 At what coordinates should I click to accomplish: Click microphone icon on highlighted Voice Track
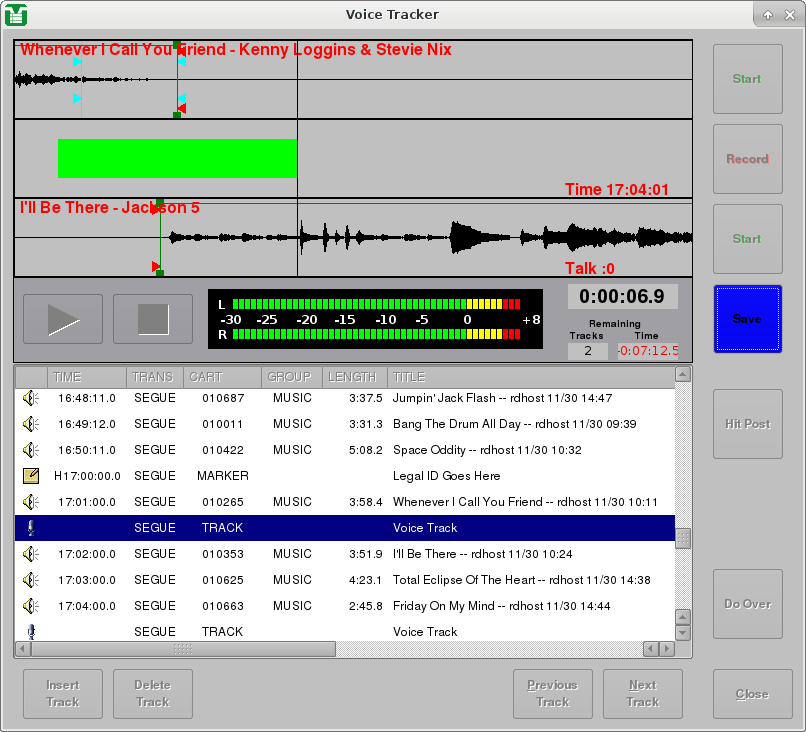pos(29,528)
